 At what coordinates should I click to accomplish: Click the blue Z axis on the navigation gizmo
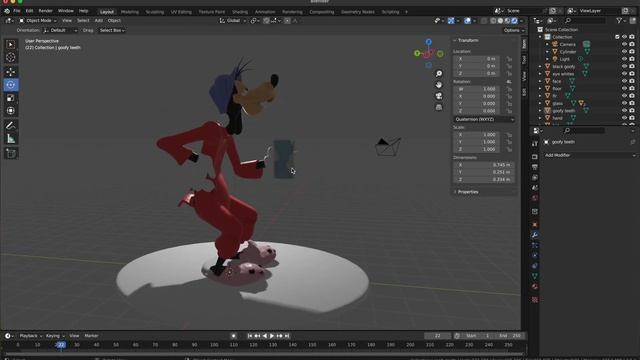coord(429,42)
